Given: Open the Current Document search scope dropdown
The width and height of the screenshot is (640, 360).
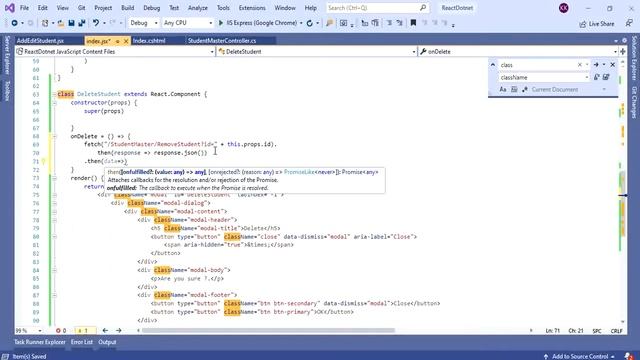Looking at the screenshot, I should click(x=604, y=89).
